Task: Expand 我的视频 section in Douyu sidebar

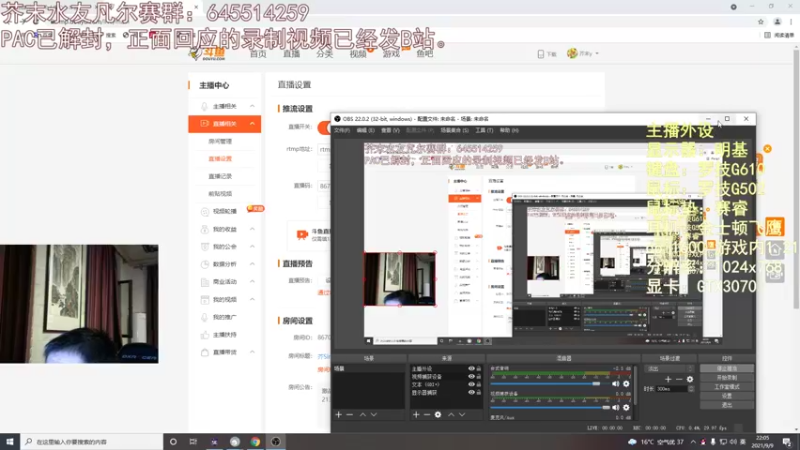Action: point(252,299)
